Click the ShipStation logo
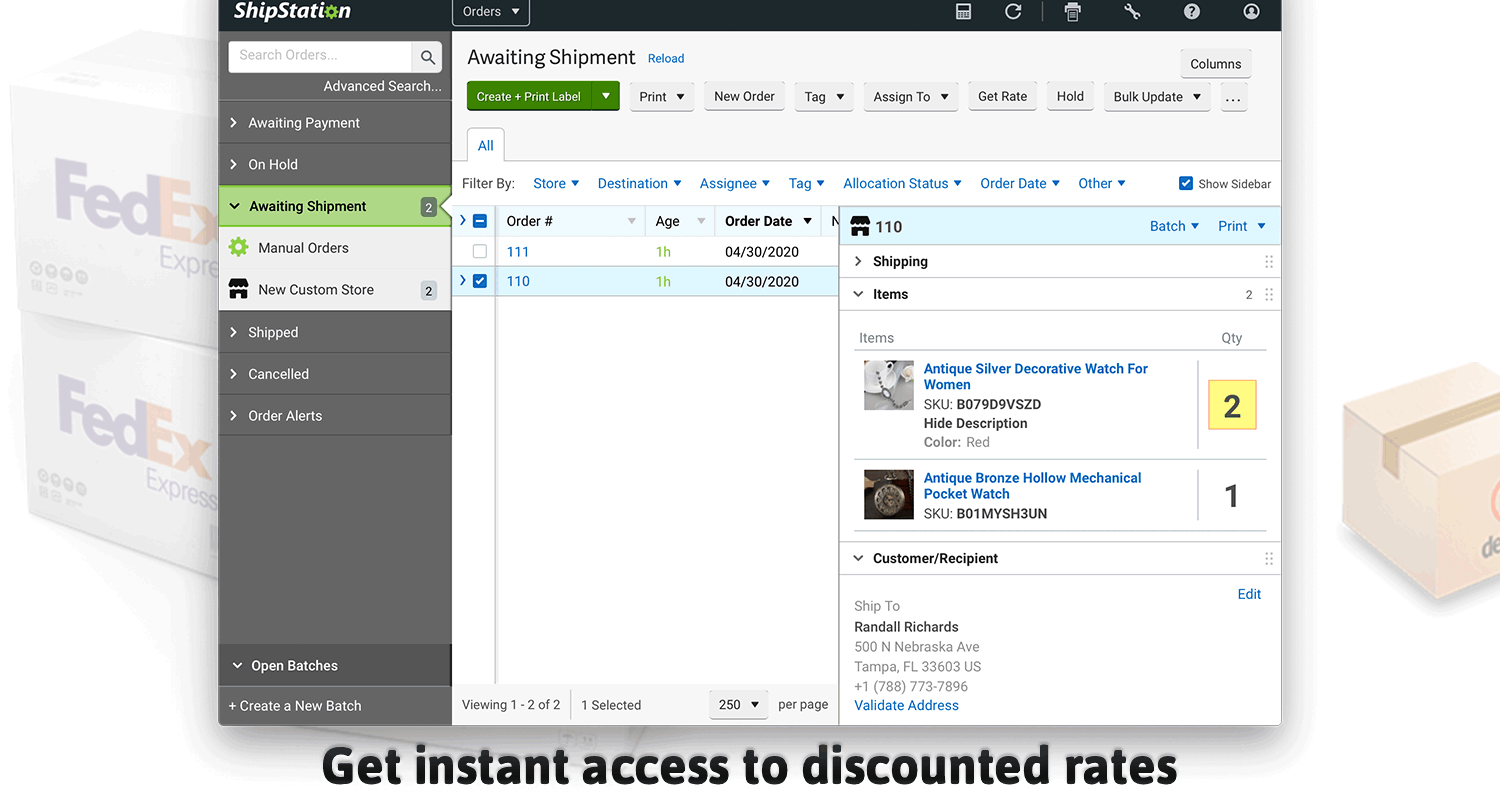The image size is (1500, 800). (292, 12)
